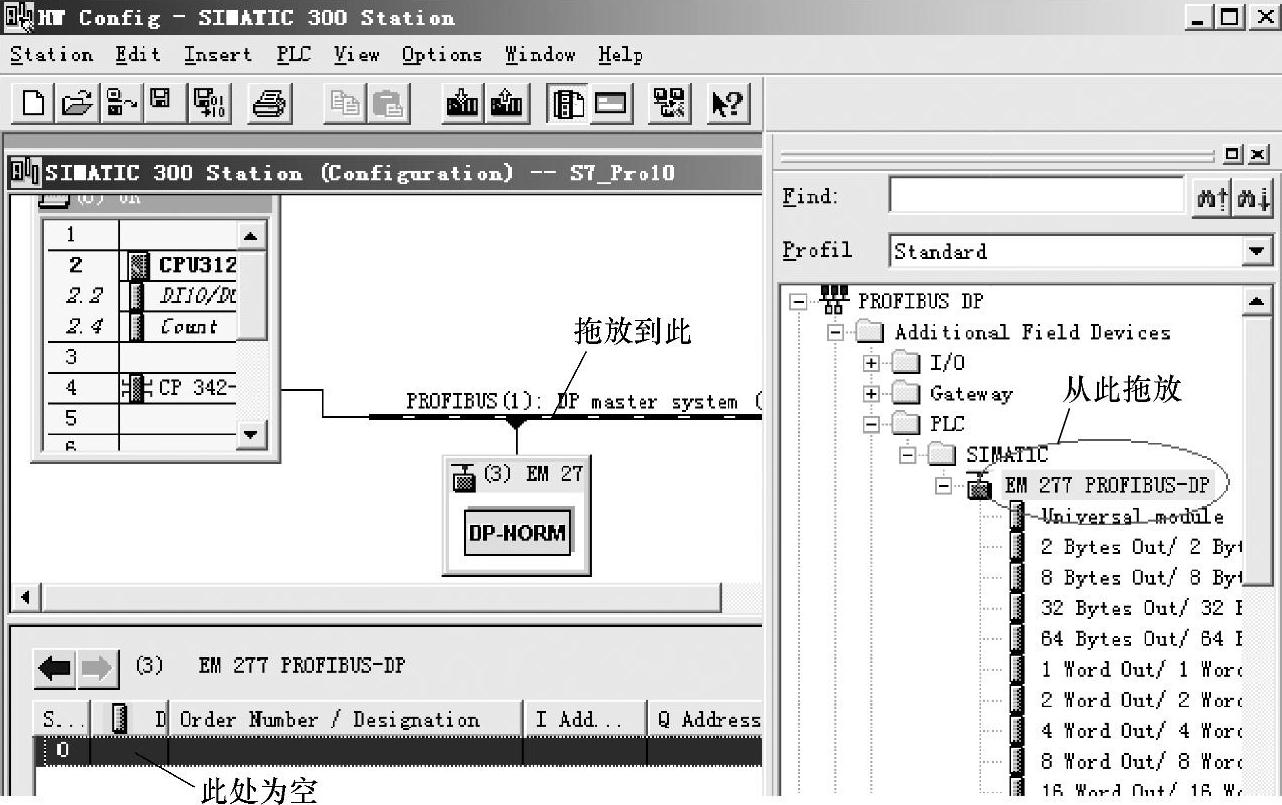Screen dimensions: 1282x805
Task: Toggle docking of the catalog panel
Action: point(1234,154)
